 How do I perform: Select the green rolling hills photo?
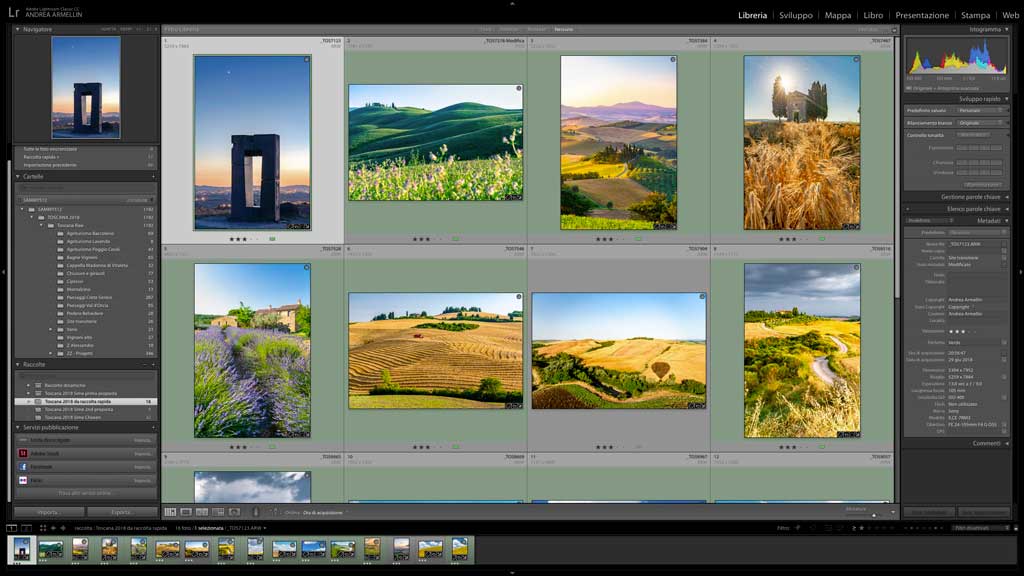pos(436,142)
